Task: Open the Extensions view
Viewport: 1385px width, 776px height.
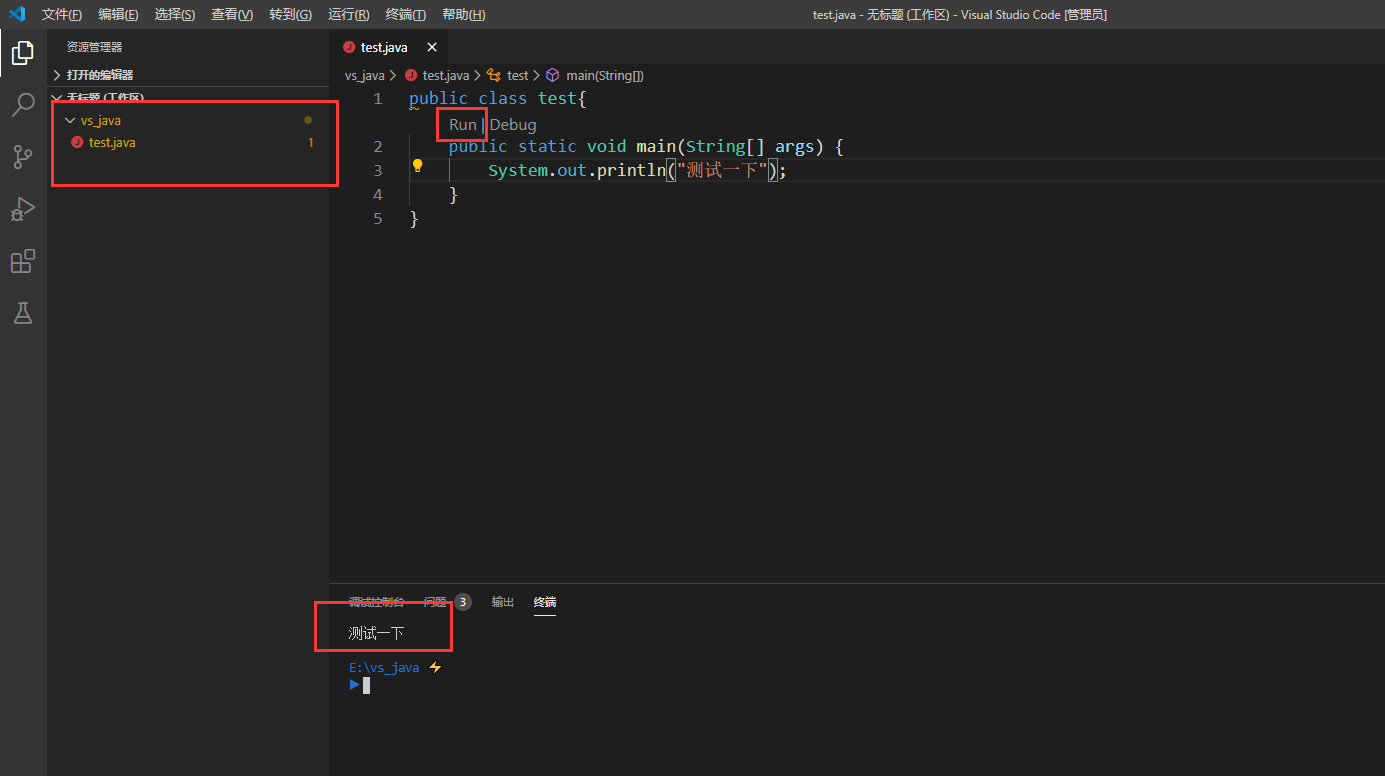Action: pos(22,261)
